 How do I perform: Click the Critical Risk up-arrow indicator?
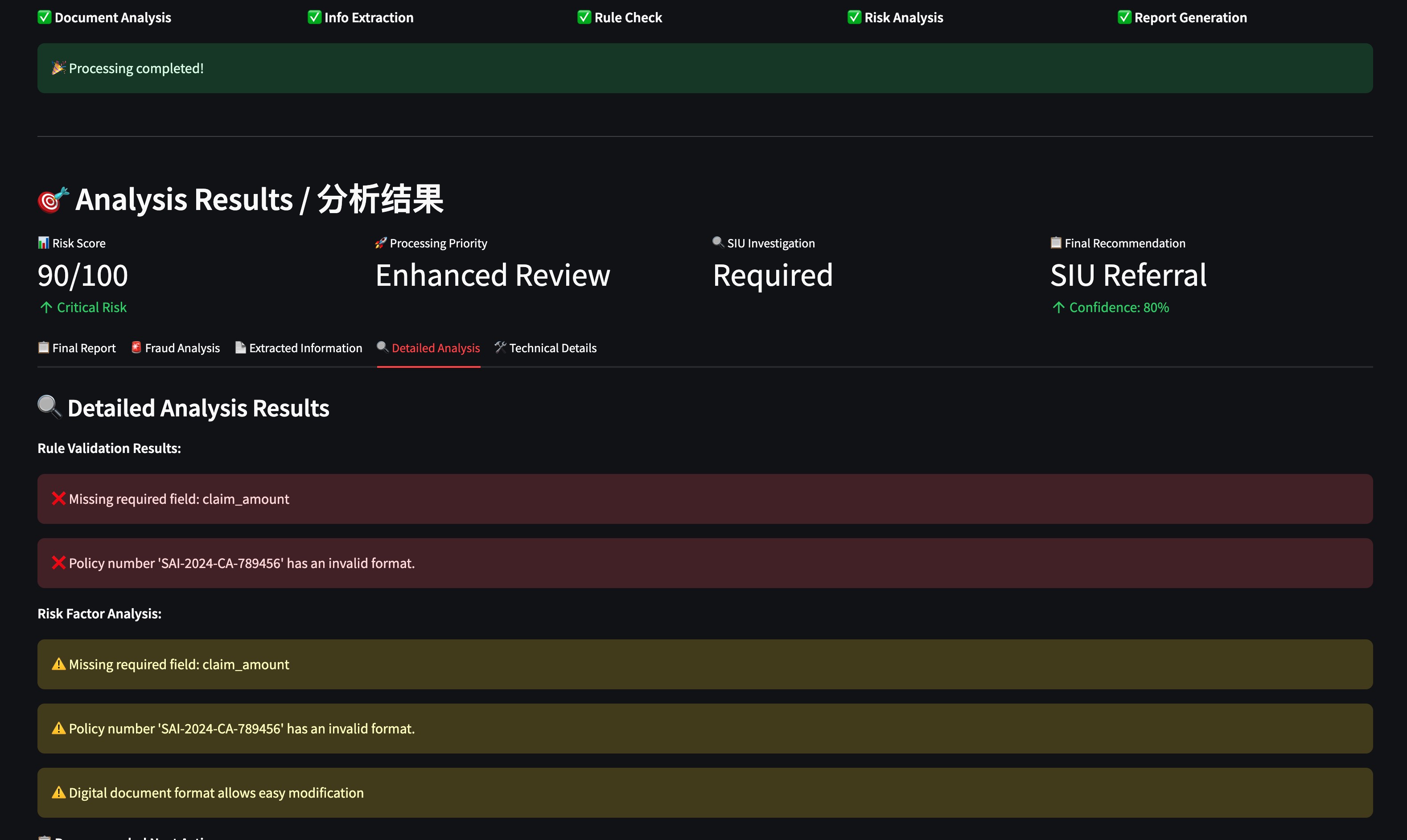click(46, 307)
